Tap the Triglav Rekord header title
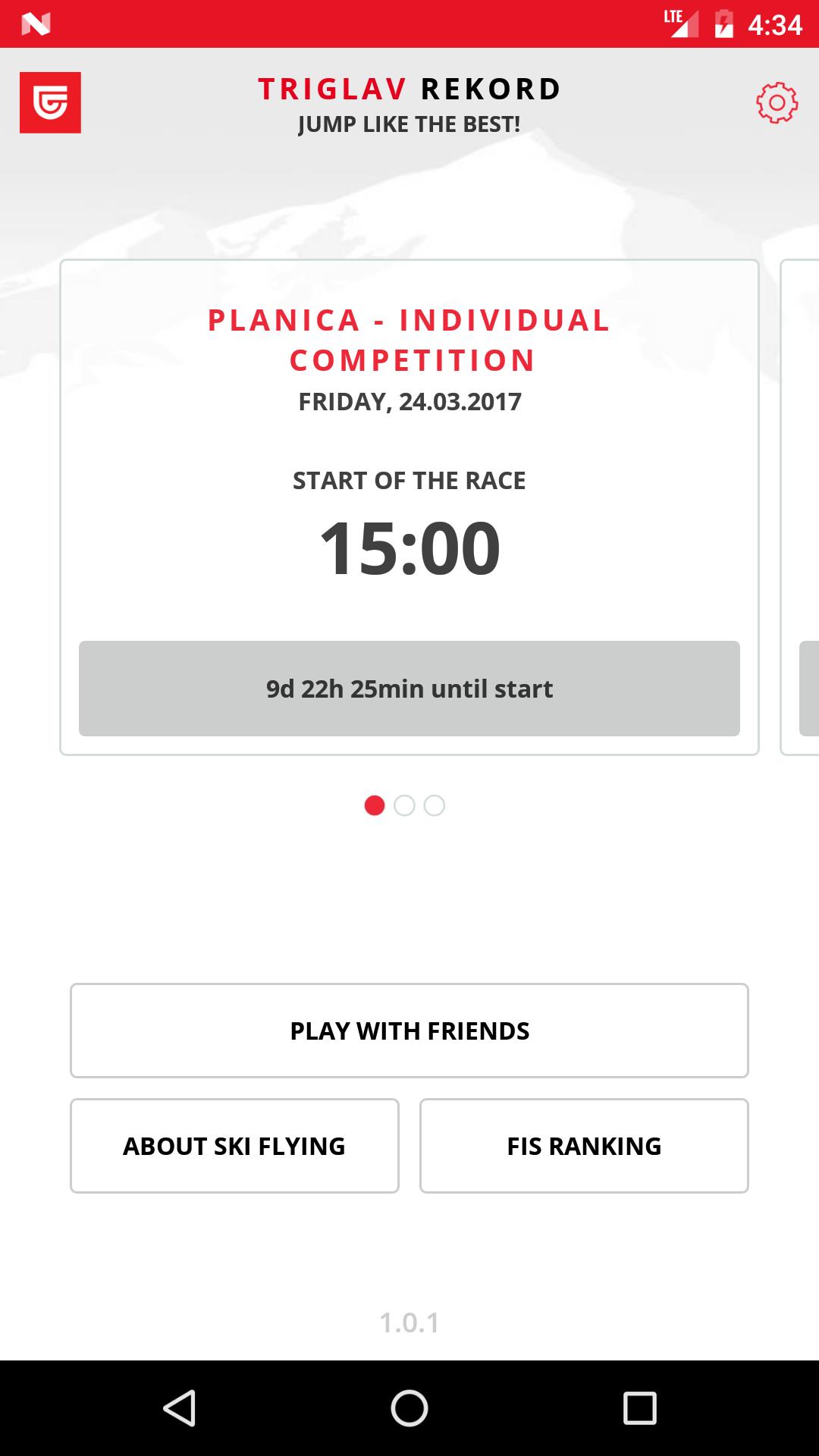 409,89
